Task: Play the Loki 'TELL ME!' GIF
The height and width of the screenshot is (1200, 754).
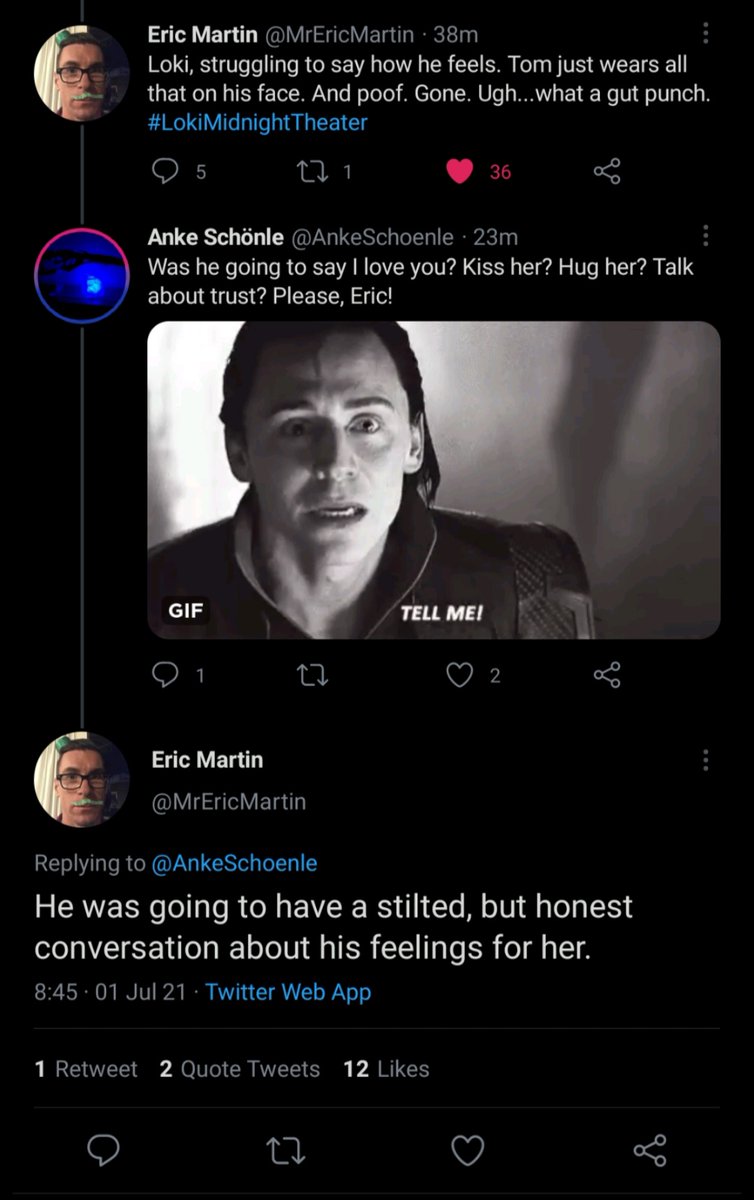Action: click(x=433, y=480)
